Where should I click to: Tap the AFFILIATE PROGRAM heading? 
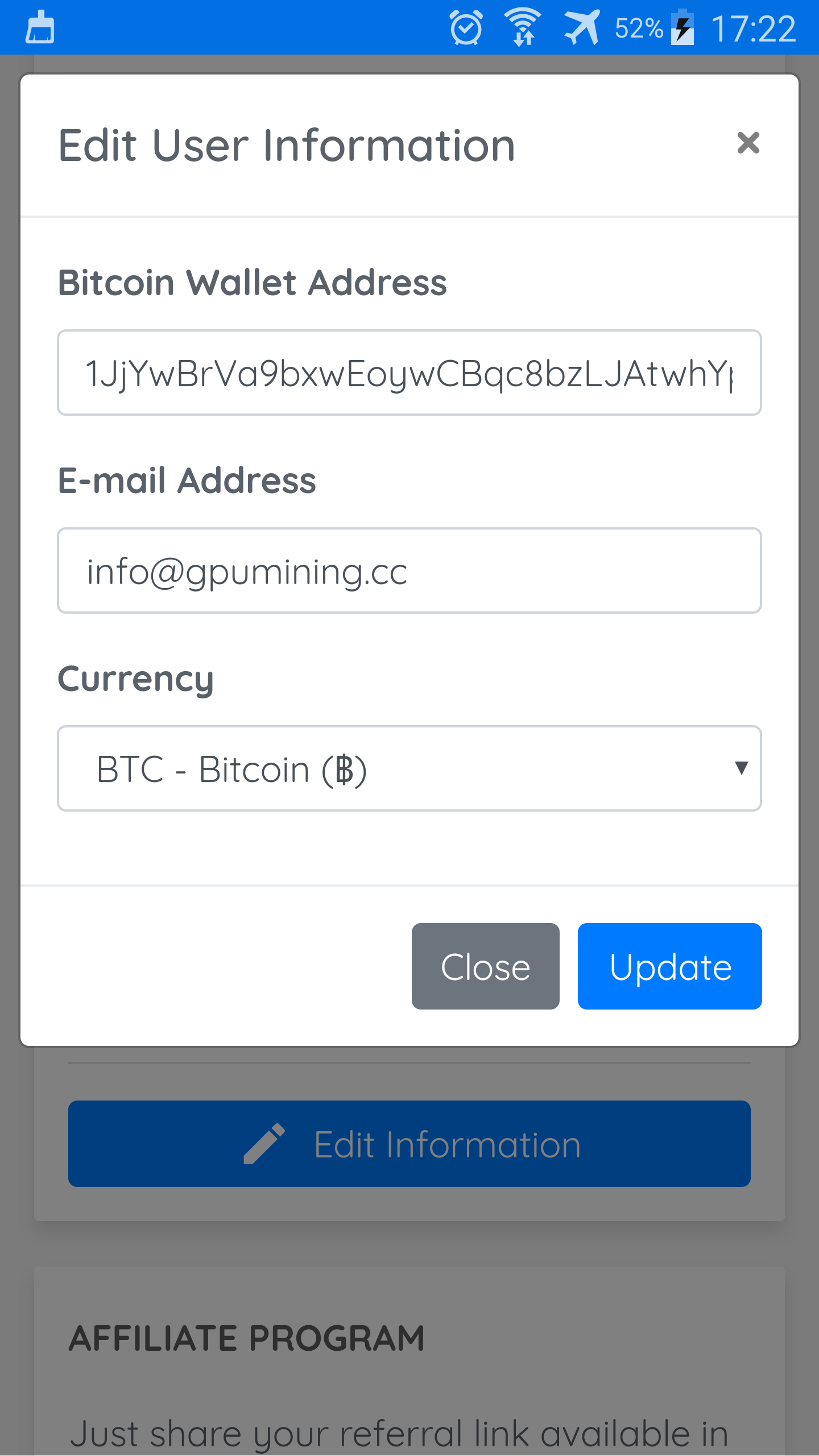(x=247, y=1338)
